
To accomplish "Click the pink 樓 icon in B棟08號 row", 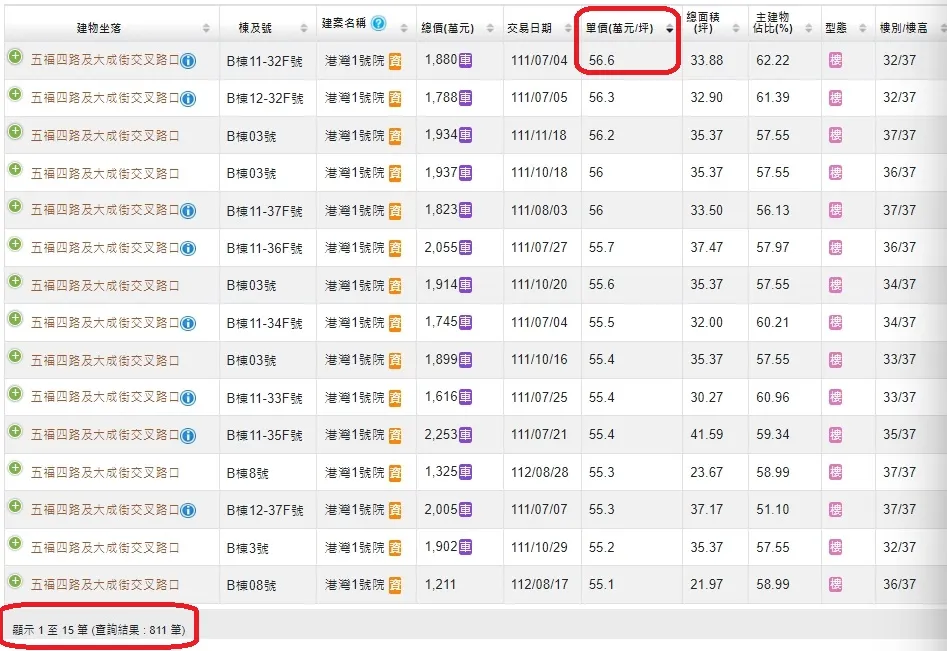I will [835, 585].
